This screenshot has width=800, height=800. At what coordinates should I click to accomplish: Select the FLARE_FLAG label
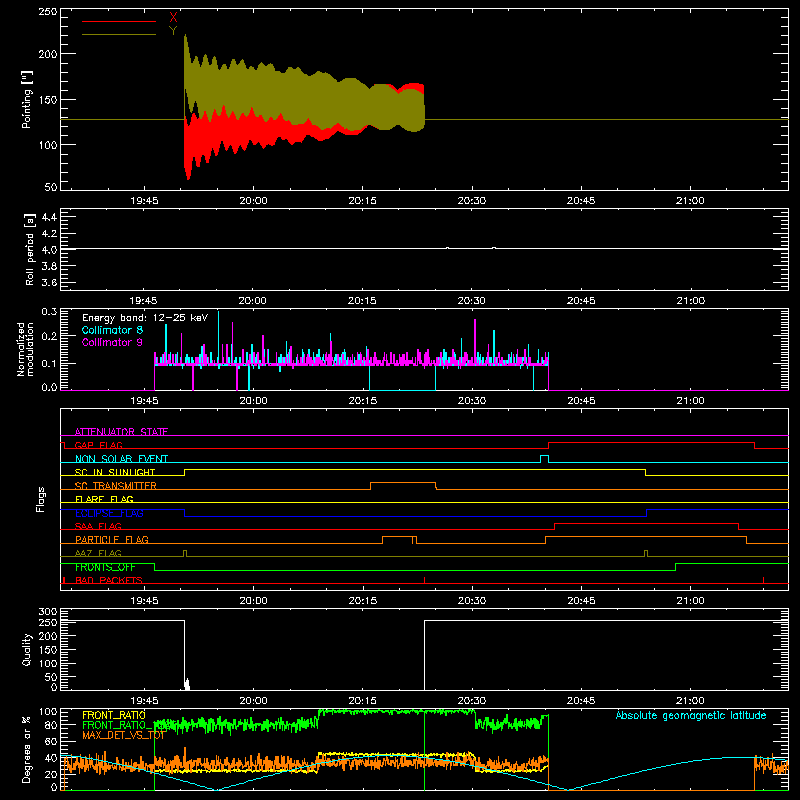click(104, 499)
